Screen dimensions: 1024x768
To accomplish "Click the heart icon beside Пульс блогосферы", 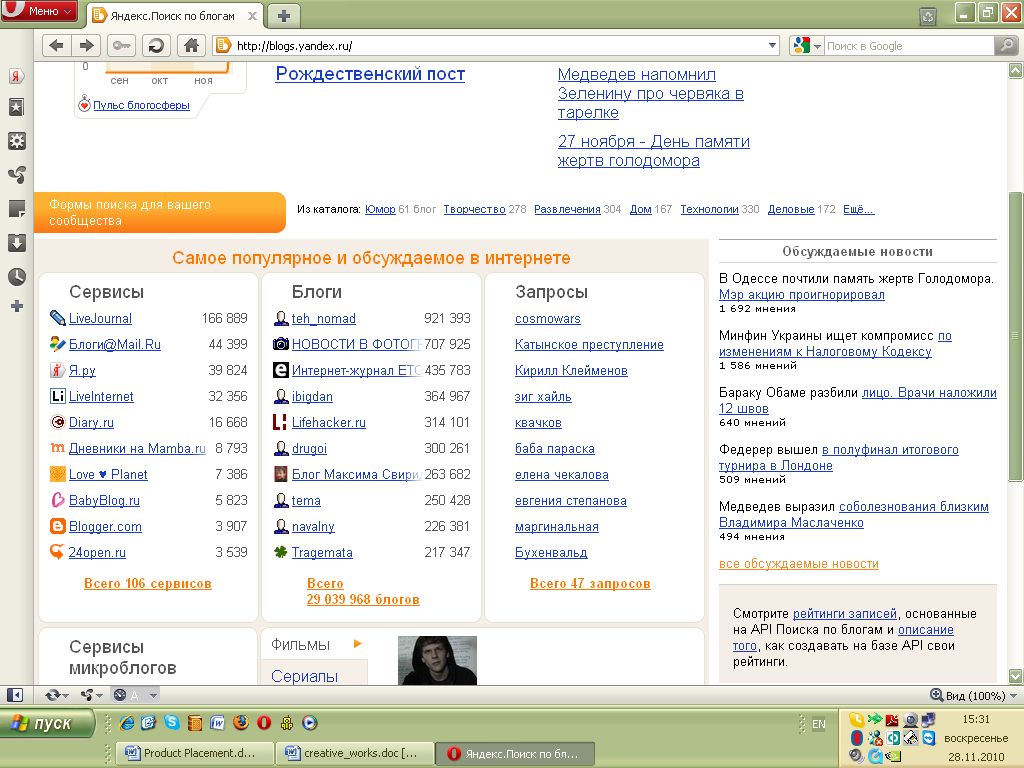I will click(x=84, y=104).
